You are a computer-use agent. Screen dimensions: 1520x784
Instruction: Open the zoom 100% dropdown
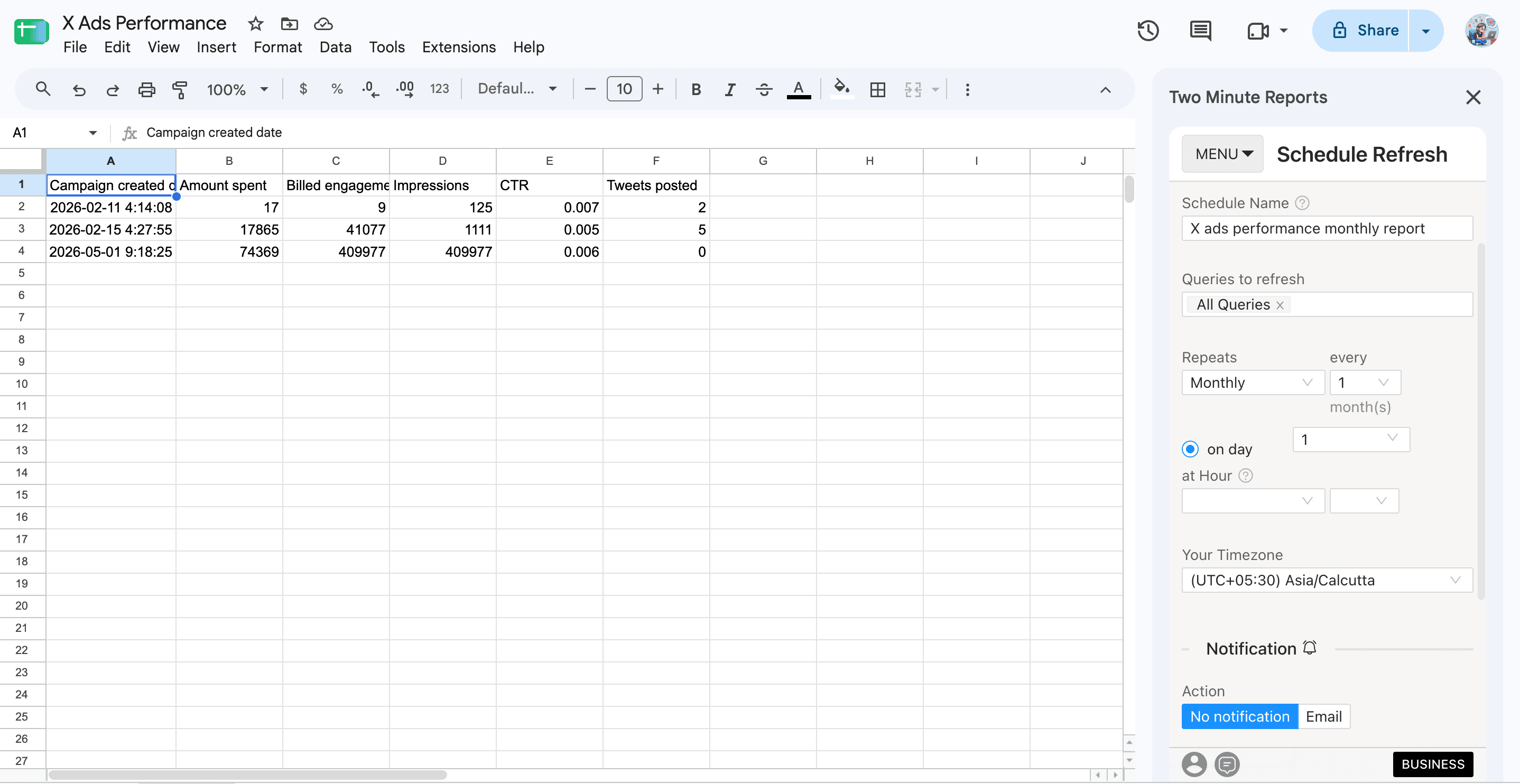(x=238, y=90)
